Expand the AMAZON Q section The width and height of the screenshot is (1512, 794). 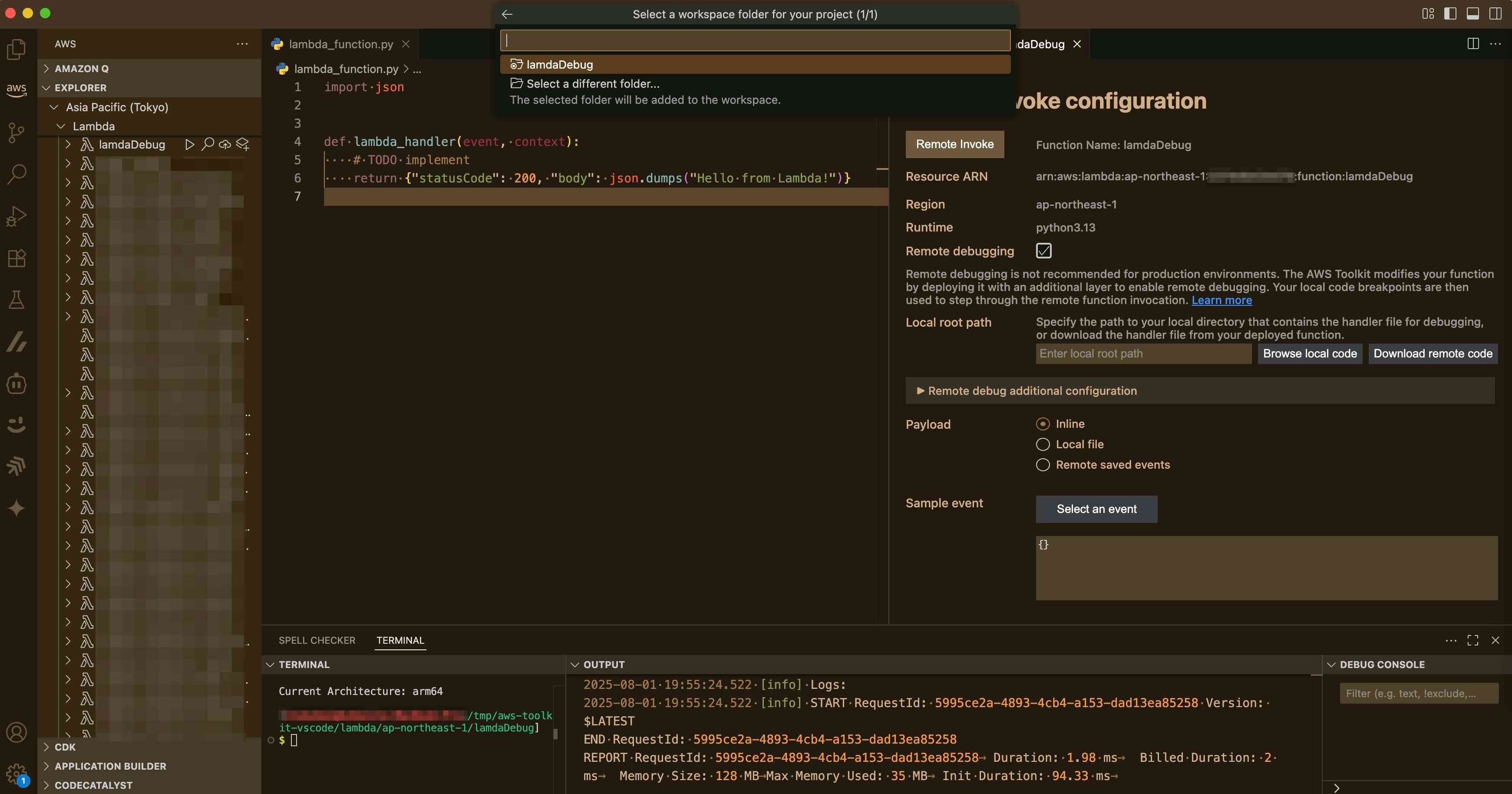point(81,69)
